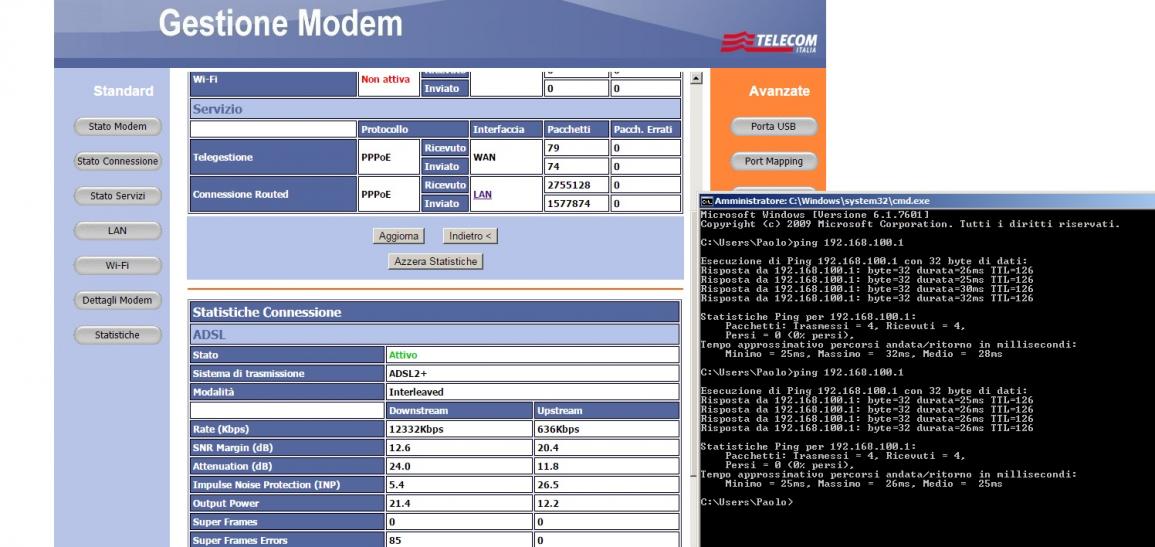Image resolution: width=1155 pixels, height=547 pixels.
Task: Go to Stato Connessione
Action: (117, 161)
